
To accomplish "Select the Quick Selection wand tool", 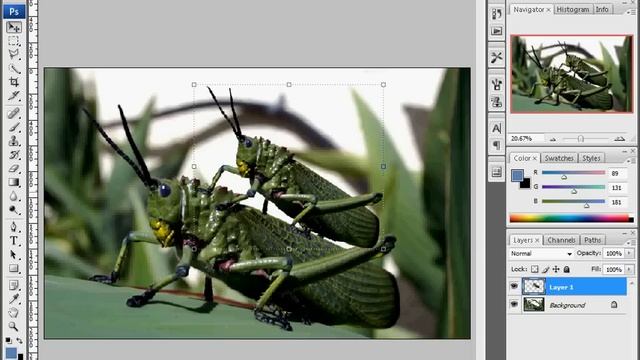I will tap(13, 69).
